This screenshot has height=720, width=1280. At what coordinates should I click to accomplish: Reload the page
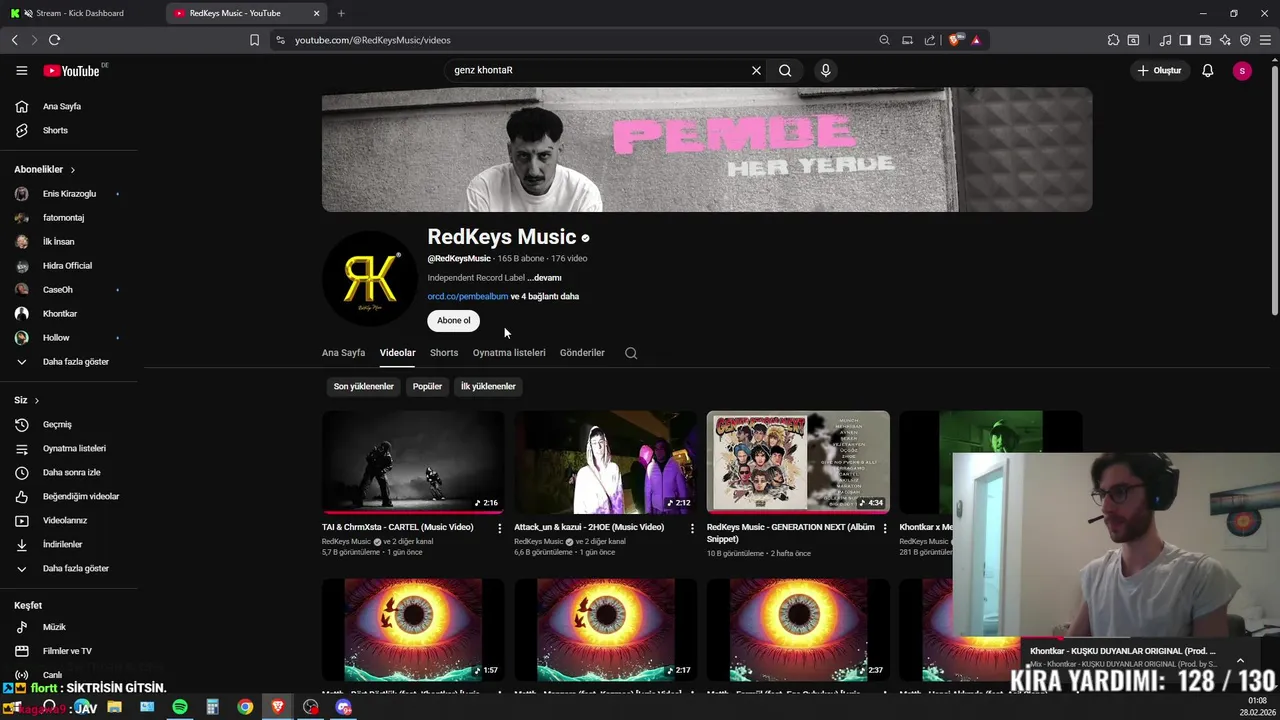[x=54, y=40]
